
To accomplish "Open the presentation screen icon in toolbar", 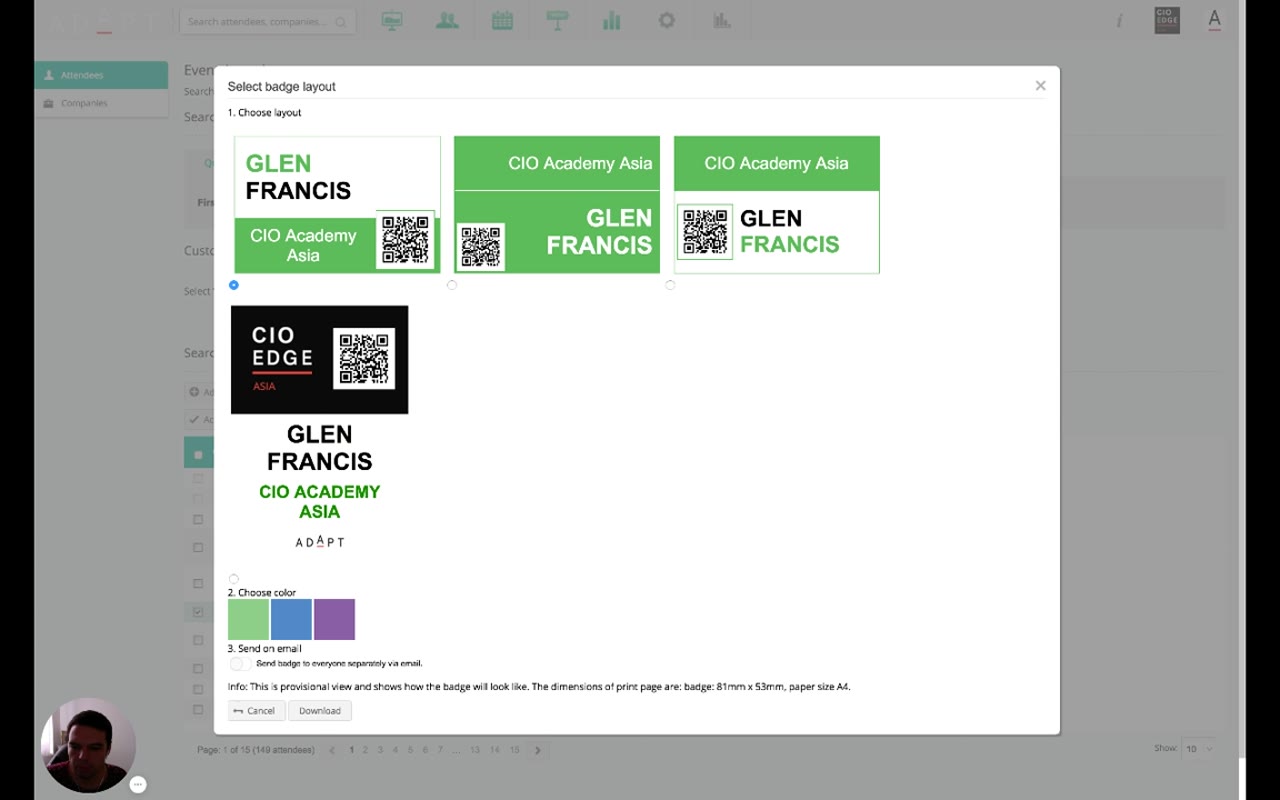I will coord(392,20).
